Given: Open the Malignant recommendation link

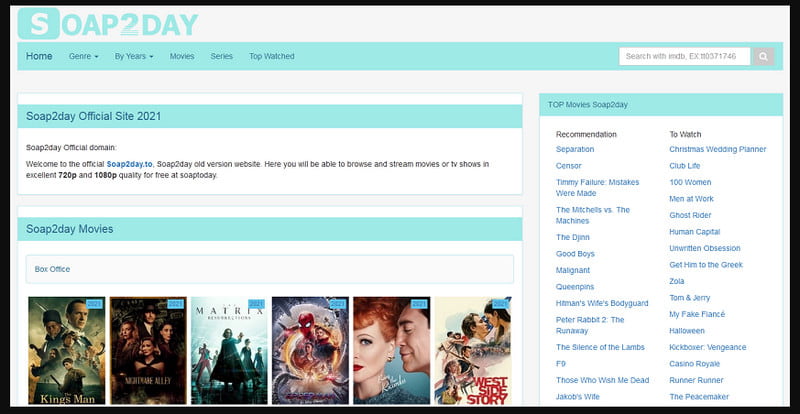Looking at the screenshot, I should pyautogui.click(x=574, y=270).
